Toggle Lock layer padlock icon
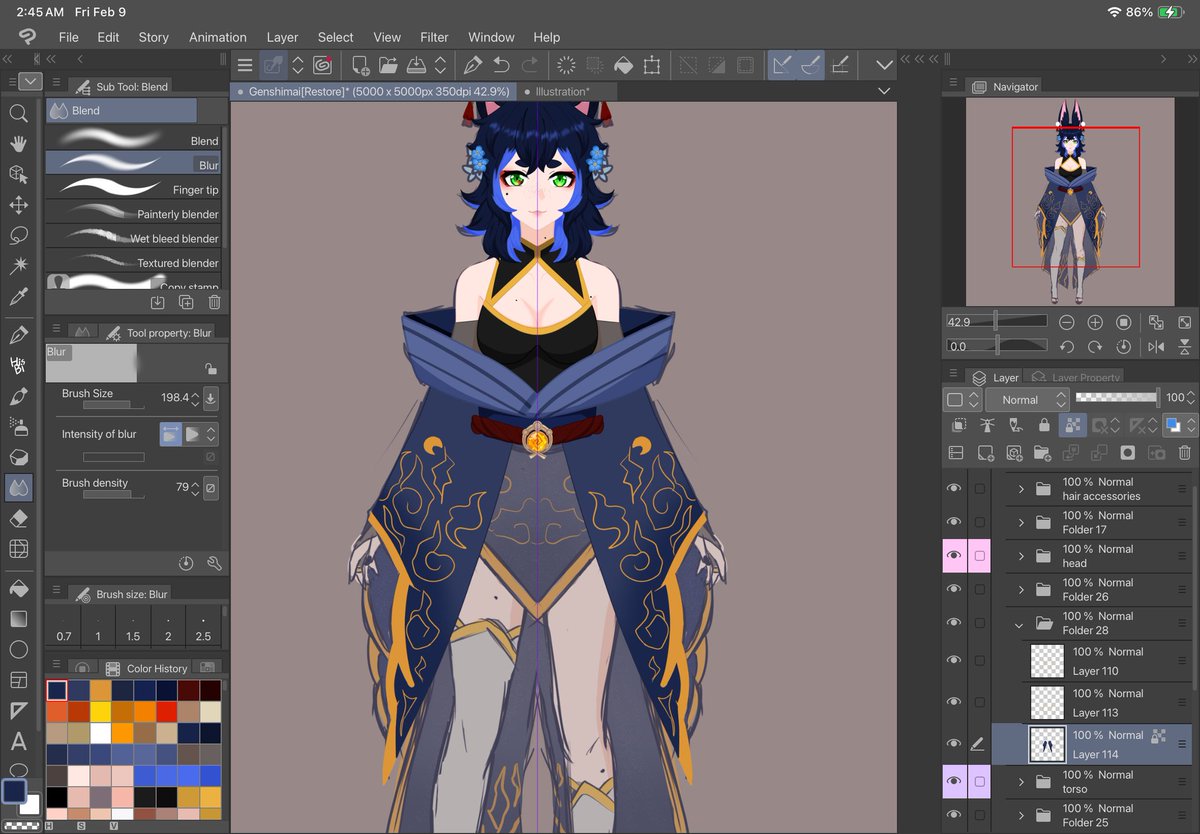This screenshot has width=1200, height=834. click(1044, 425)
